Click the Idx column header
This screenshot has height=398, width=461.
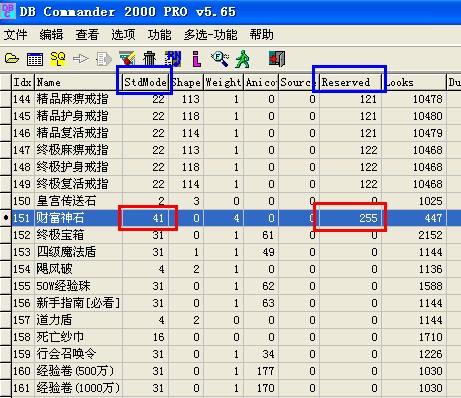23,82
